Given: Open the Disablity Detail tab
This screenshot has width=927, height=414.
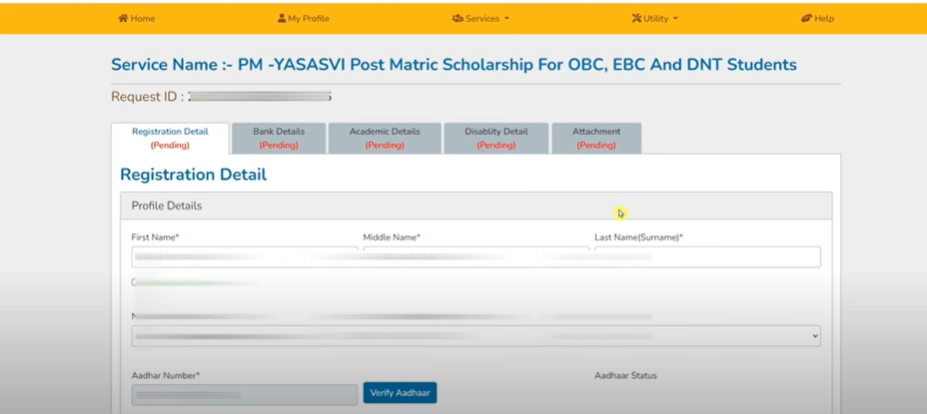Looking at the screenshot, I should pos(496,138).
